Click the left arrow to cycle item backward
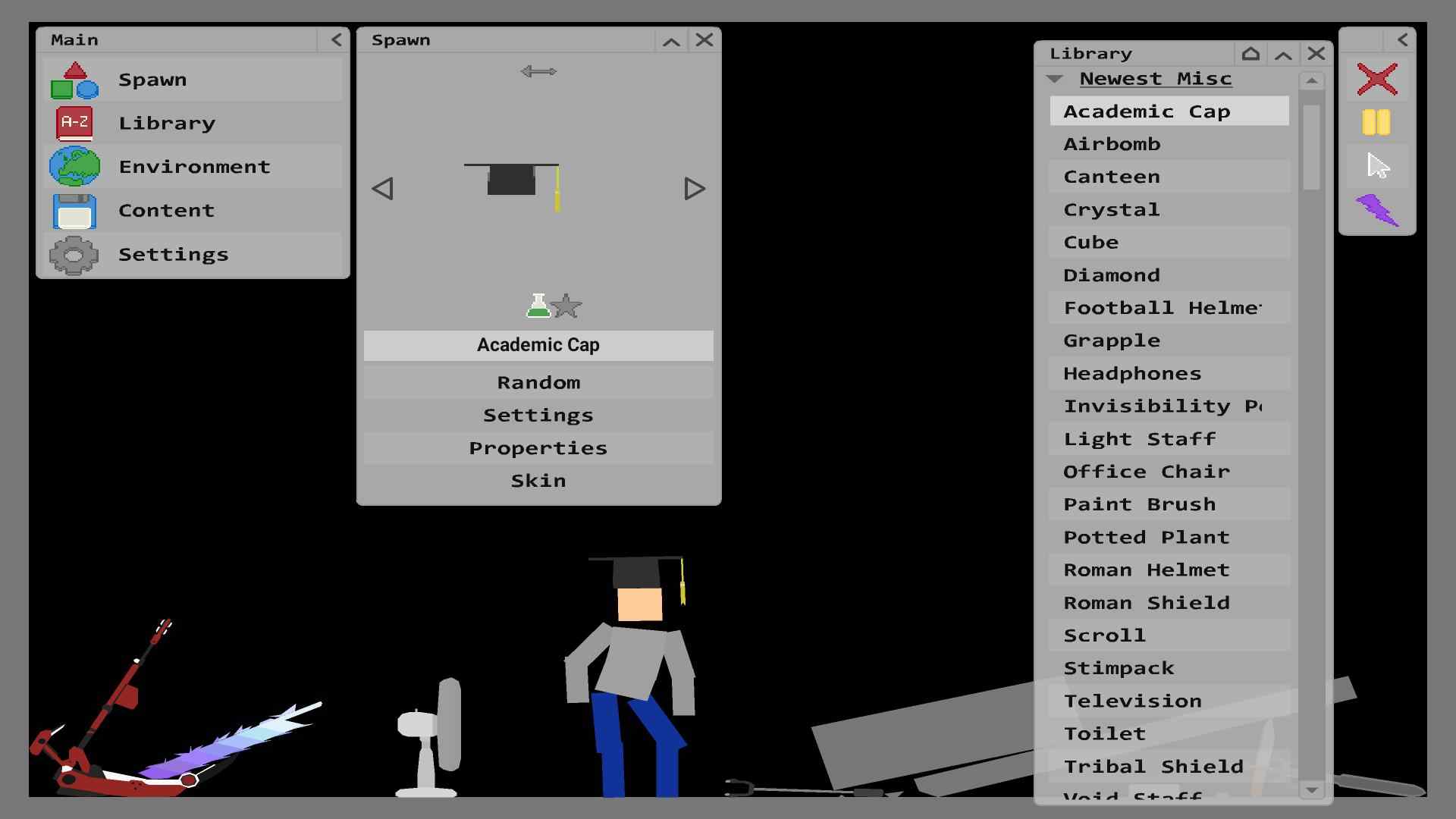The image size is (1456, 819). (383, 188)
